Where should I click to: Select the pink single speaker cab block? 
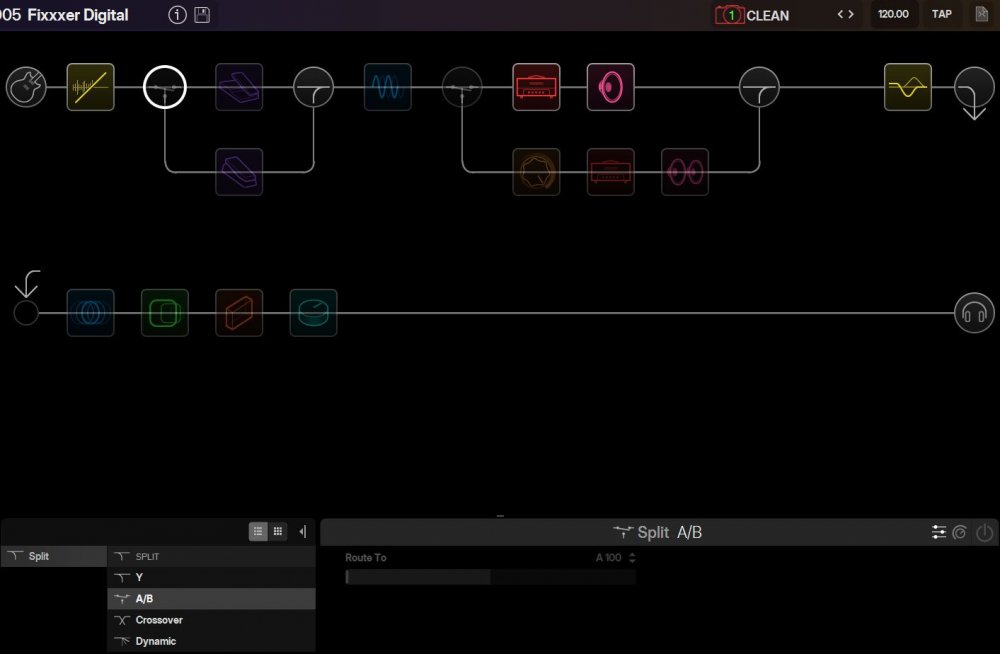tap(610, 87)
